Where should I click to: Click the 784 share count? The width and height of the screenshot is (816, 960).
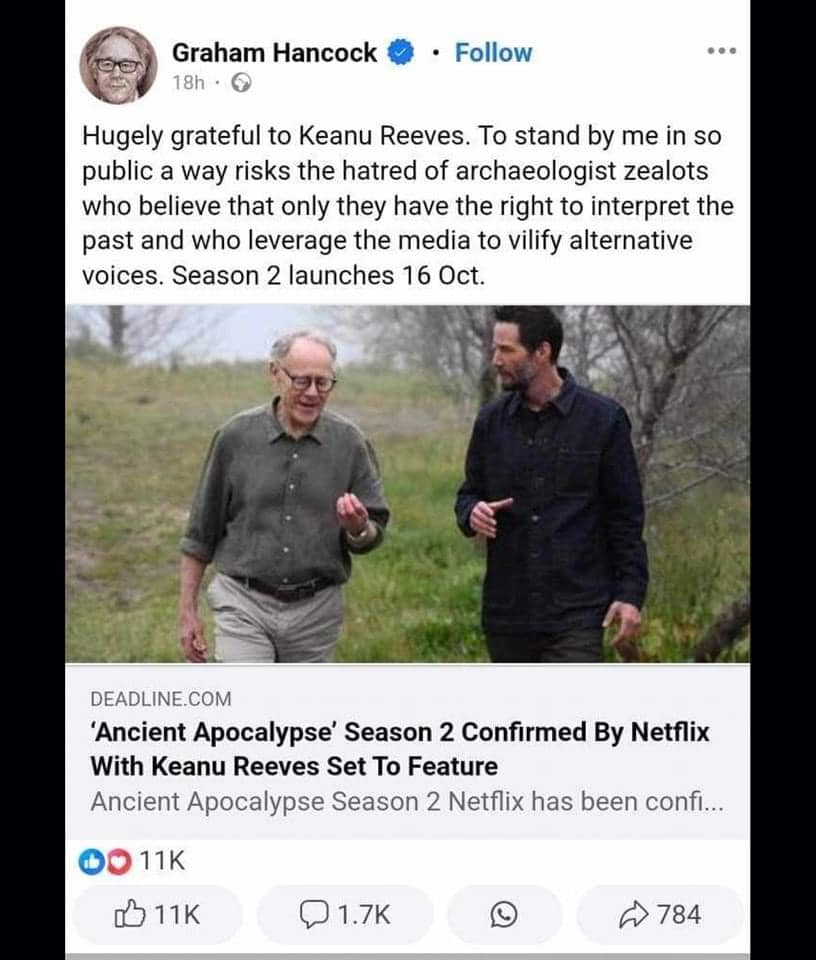point(679,914)
